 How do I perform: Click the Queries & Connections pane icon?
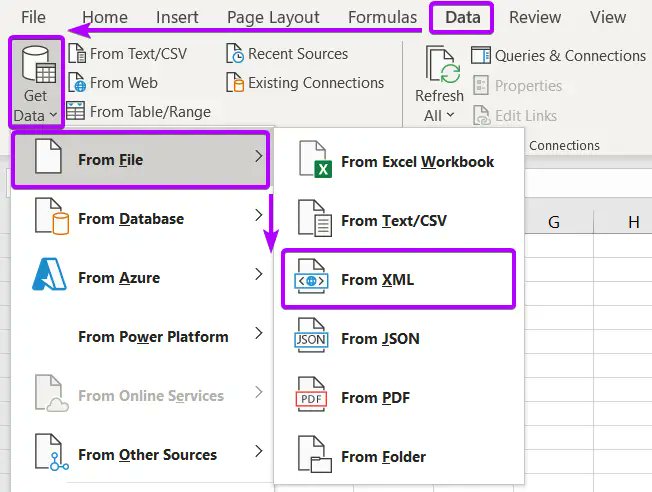tap(481, 55)
